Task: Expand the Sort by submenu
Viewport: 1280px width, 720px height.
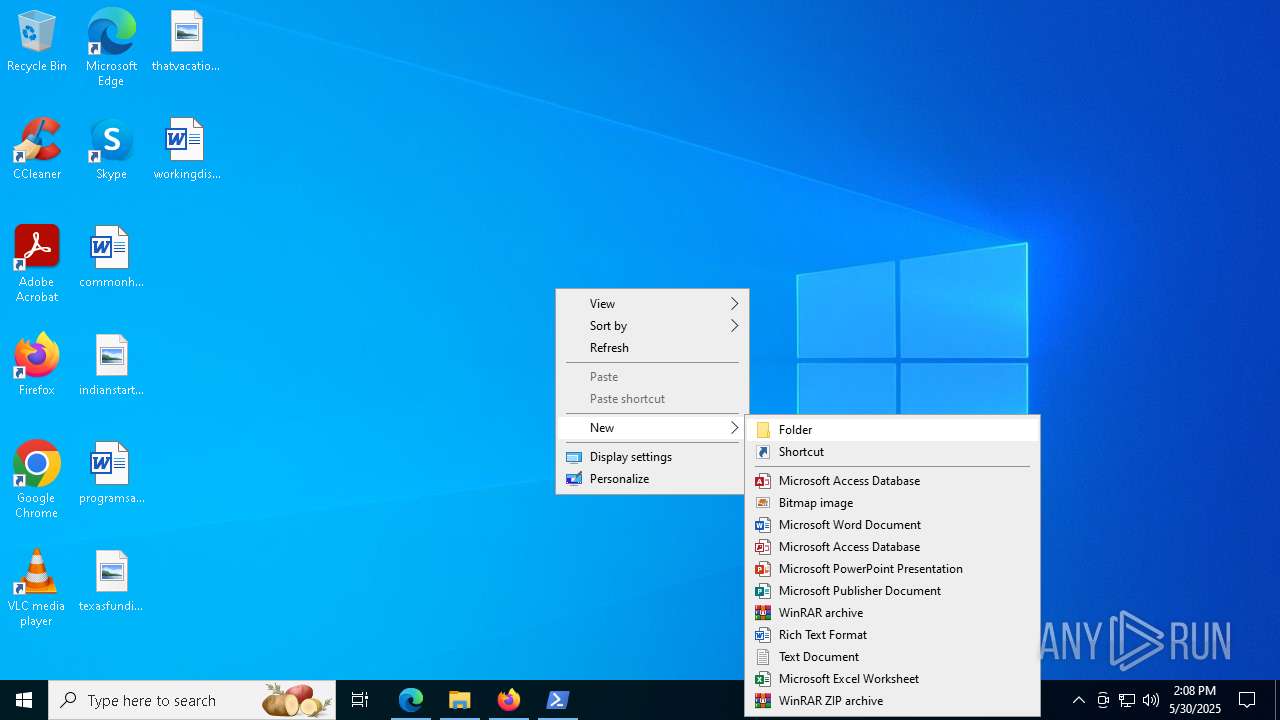Action: tap(652, 326)
